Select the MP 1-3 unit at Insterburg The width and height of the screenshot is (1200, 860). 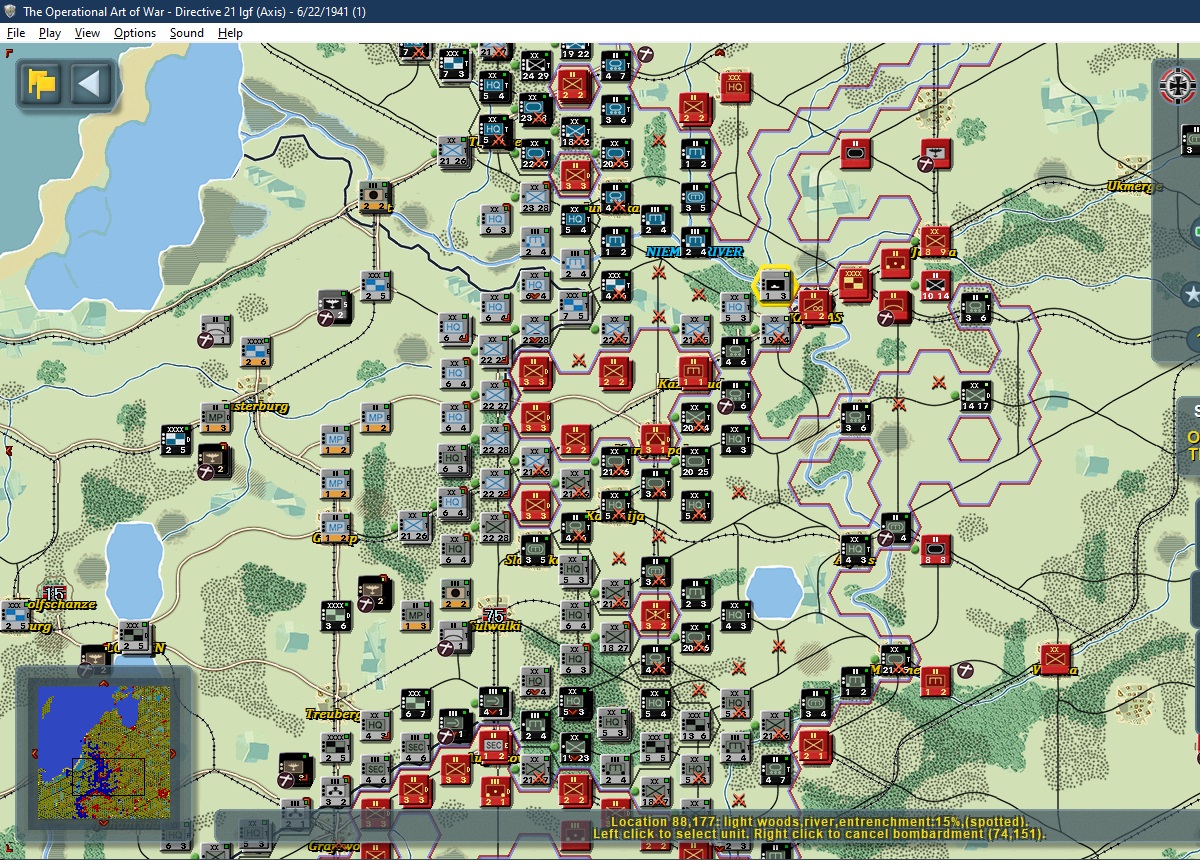[215, 419]
